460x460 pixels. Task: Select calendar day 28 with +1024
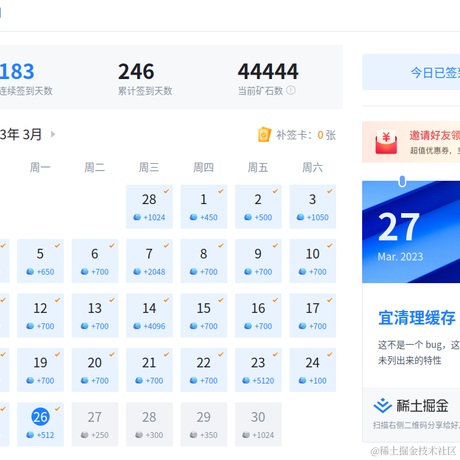(149, 207)
